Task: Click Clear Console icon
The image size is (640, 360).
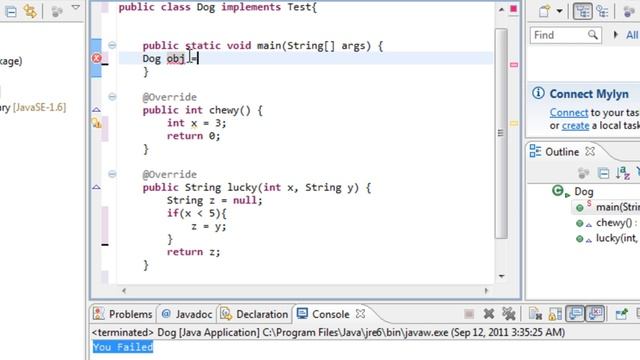Action: [535, 314]
